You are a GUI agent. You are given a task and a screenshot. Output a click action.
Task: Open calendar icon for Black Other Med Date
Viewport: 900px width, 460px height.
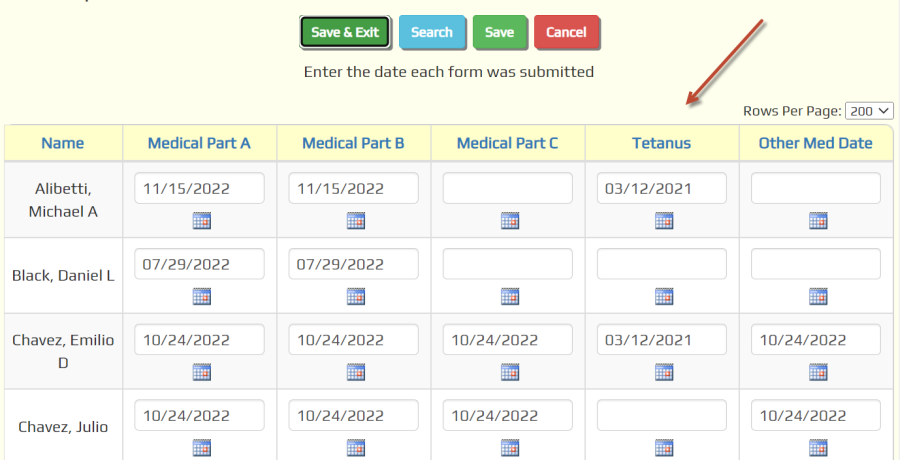click(818, 296)
